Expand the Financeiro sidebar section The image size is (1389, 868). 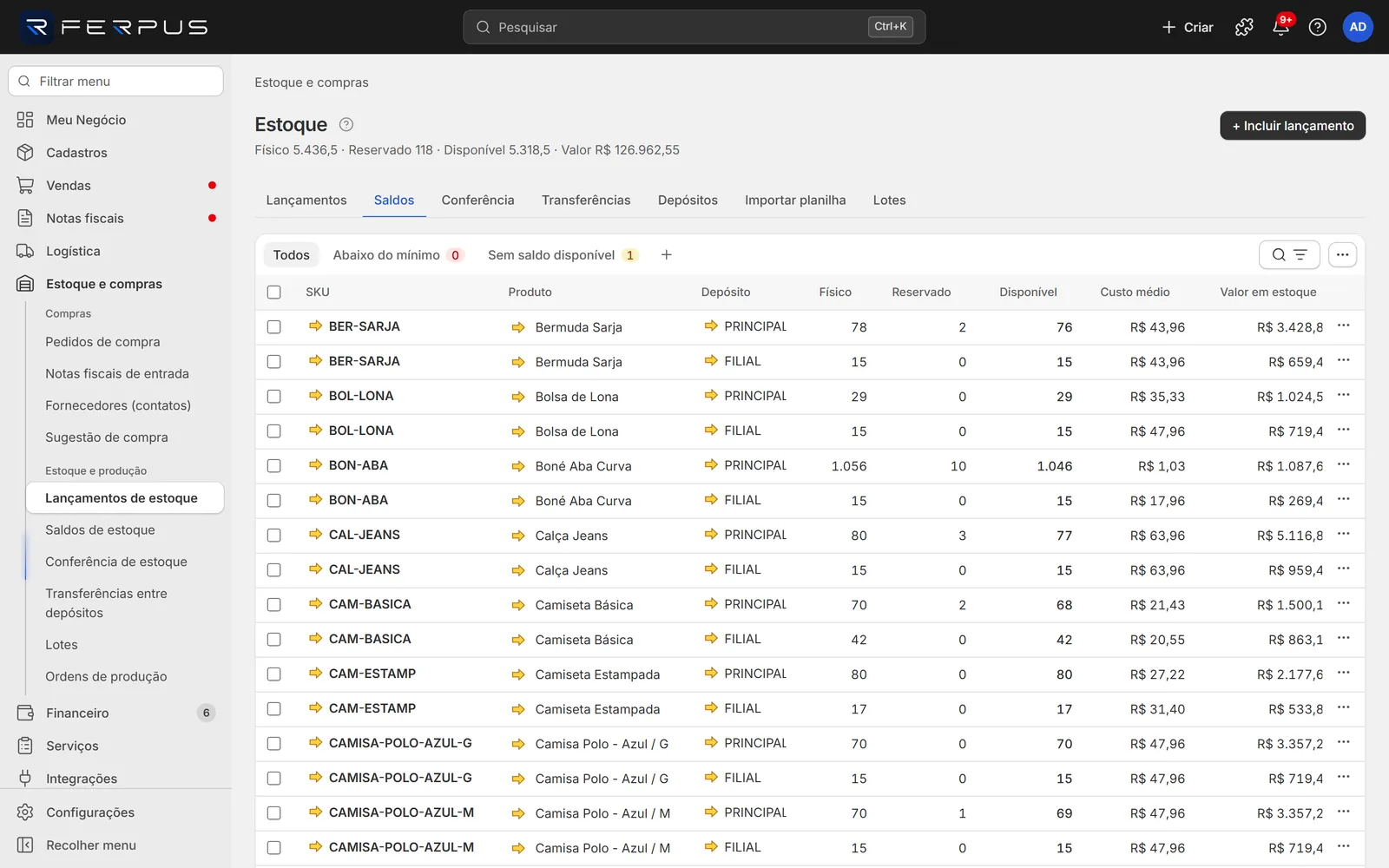point(116,713)
